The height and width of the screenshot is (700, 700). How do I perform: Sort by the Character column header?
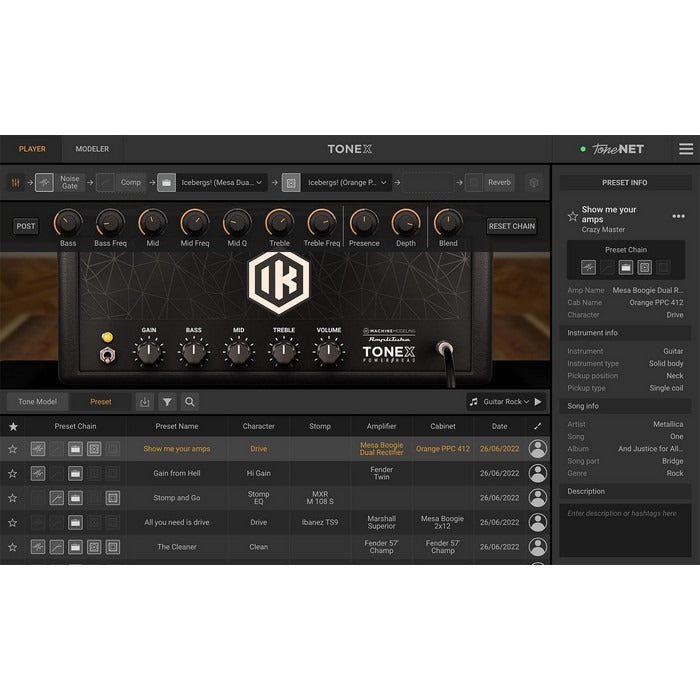[x=258, y=426]
